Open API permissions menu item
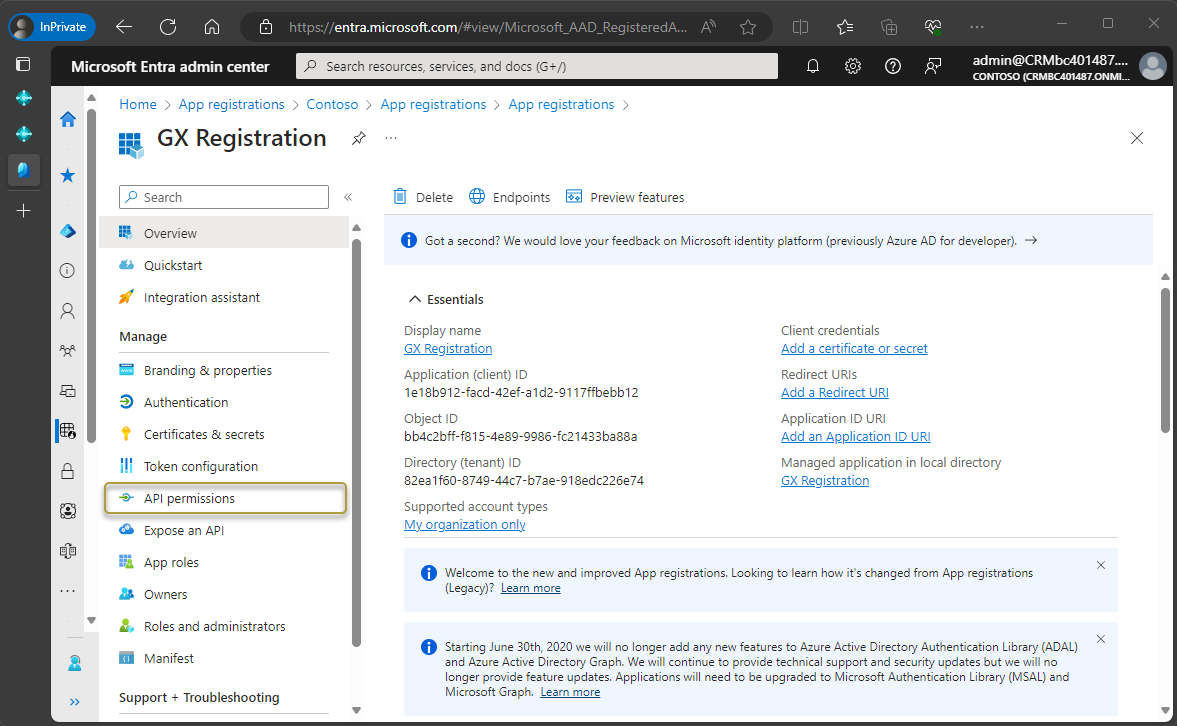1177x726 pixels. click(189, 498)
